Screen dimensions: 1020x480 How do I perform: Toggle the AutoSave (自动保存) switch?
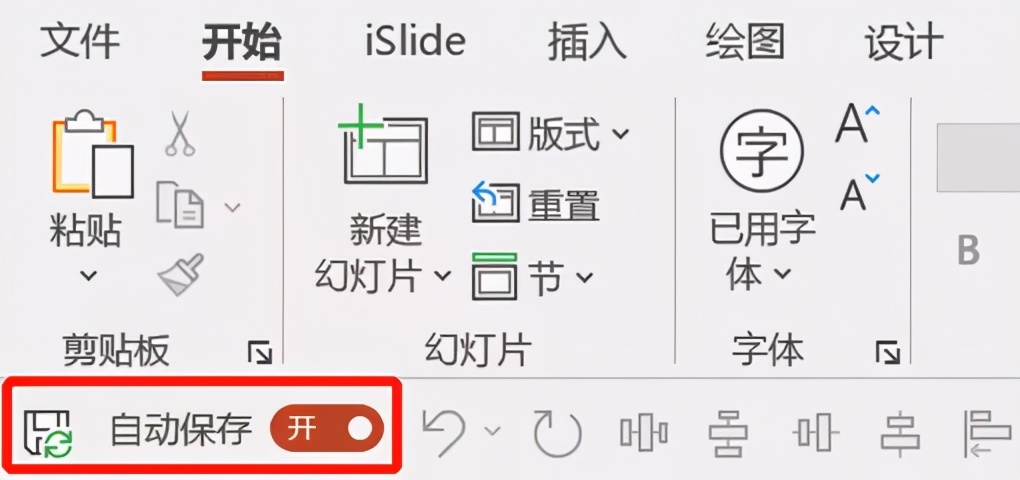326,430
